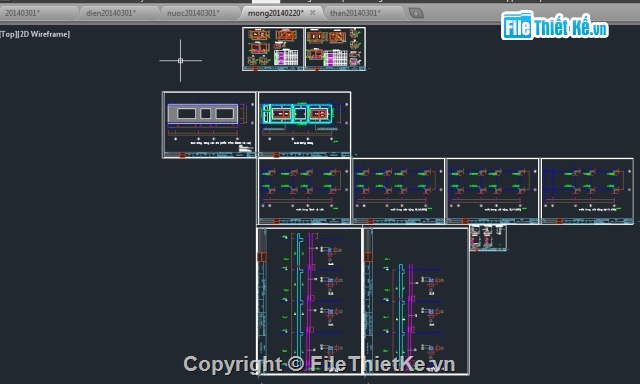Viewport: 640px width, 384px height.
Task: Select the second column layout sheet in row
Action: click(399, 191)
